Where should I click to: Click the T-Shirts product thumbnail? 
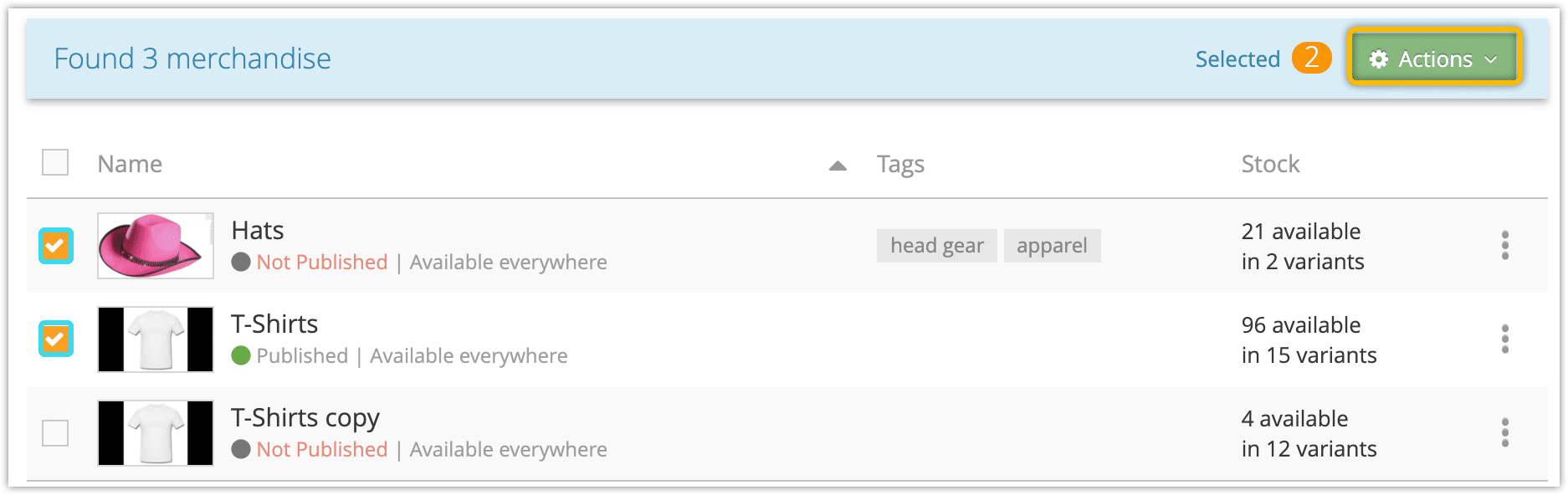click(x=156, y=339)
